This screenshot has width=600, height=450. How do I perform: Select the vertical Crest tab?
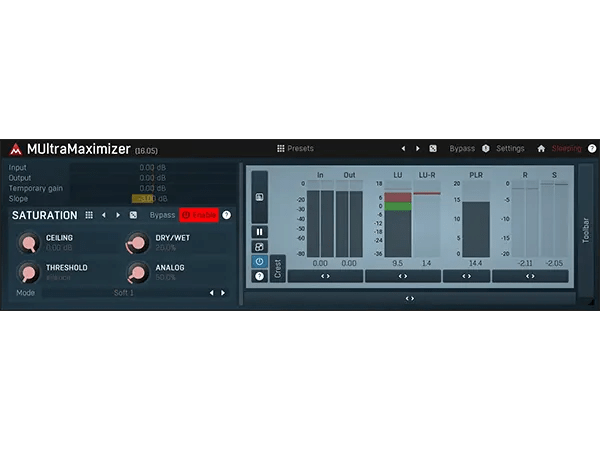[278, 269]
